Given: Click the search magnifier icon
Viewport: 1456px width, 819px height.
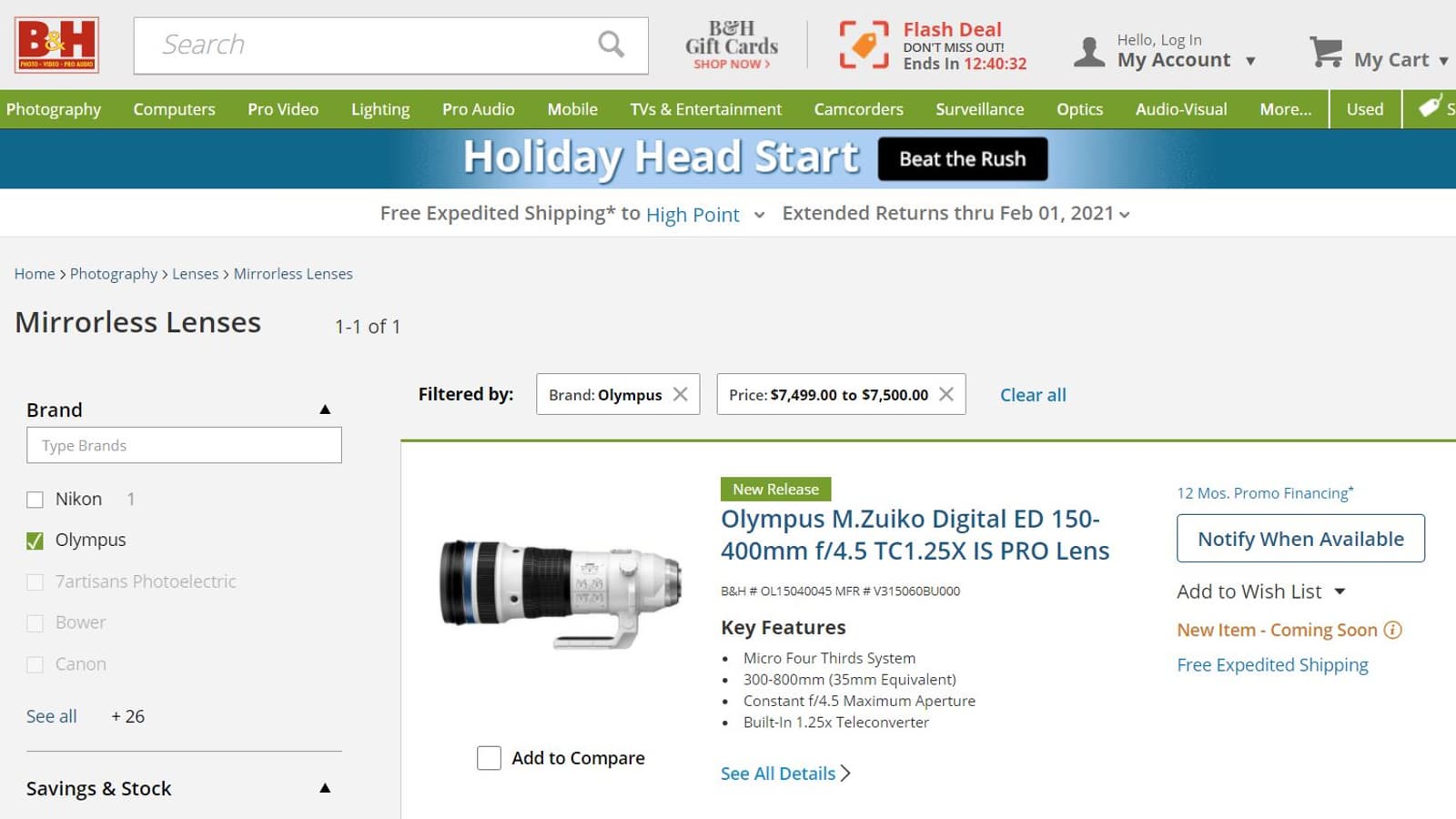Looking at the screenshot, I should pos(612,44).
